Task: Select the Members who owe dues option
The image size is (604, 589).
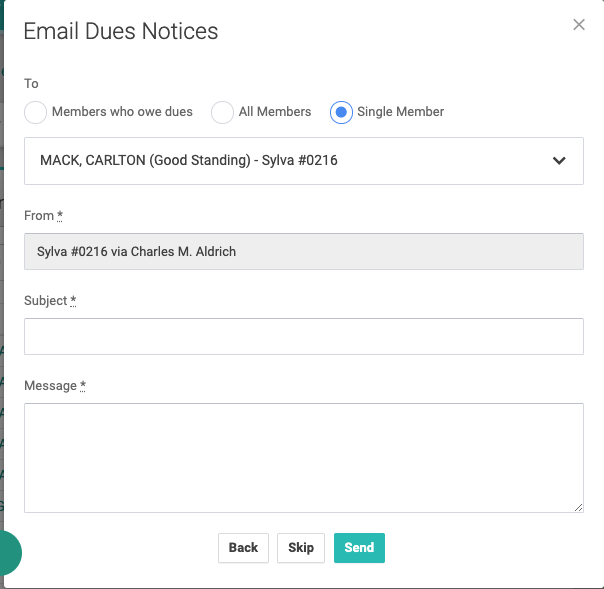Action: click(x=36, y=112)
